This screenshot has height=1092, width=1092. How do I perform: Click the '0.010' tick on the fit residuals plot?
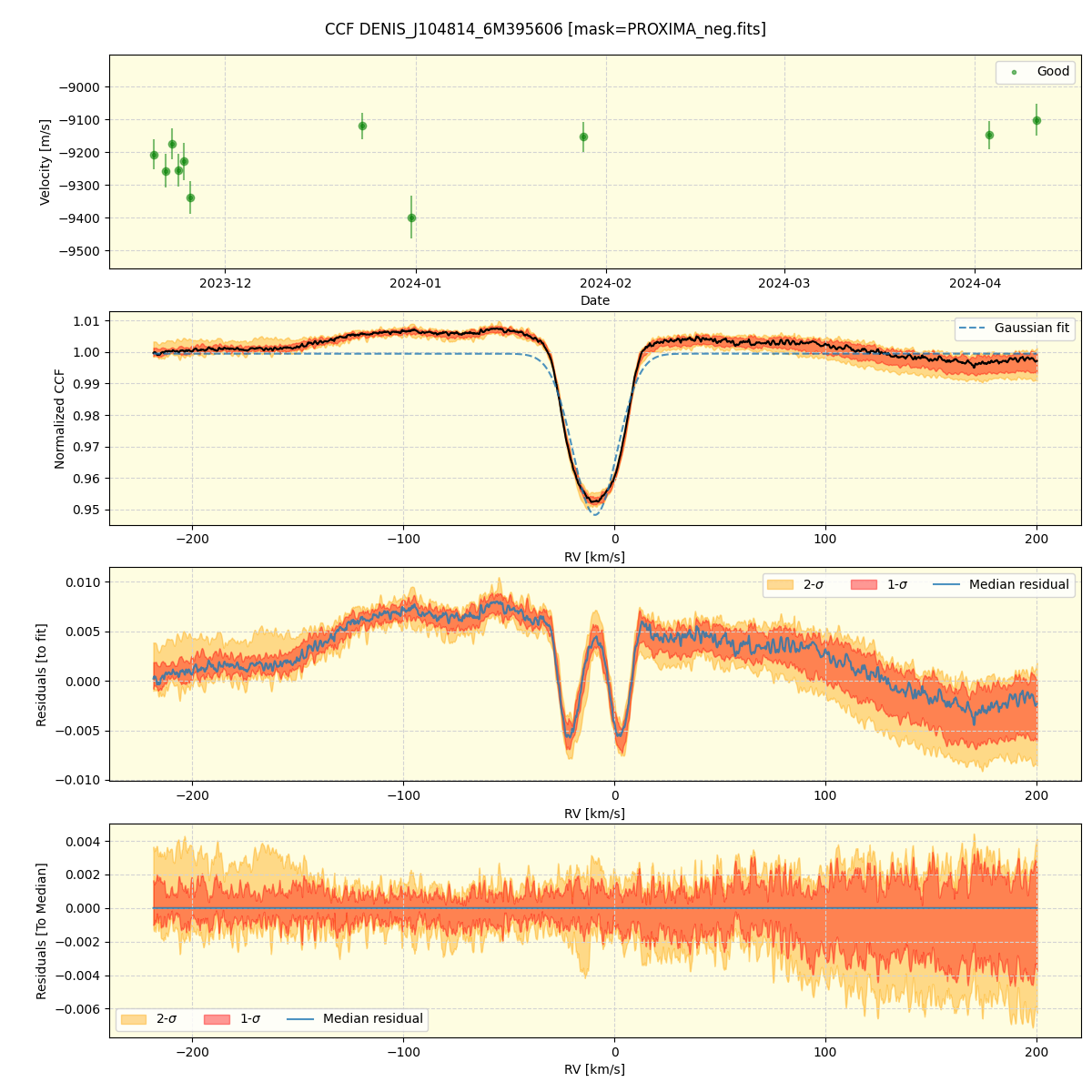85,581
